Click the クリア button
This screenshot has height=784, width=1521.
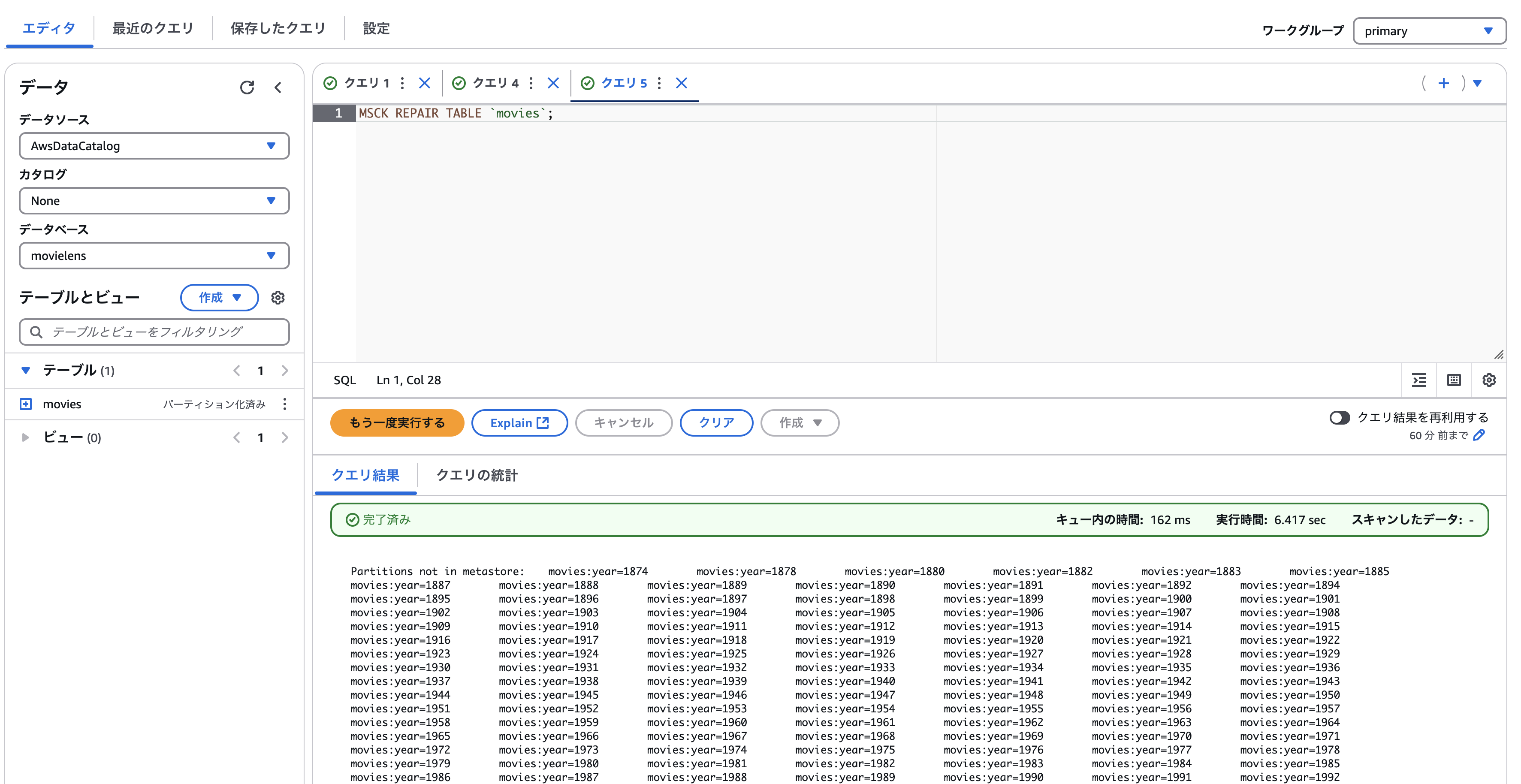(716, 423)
